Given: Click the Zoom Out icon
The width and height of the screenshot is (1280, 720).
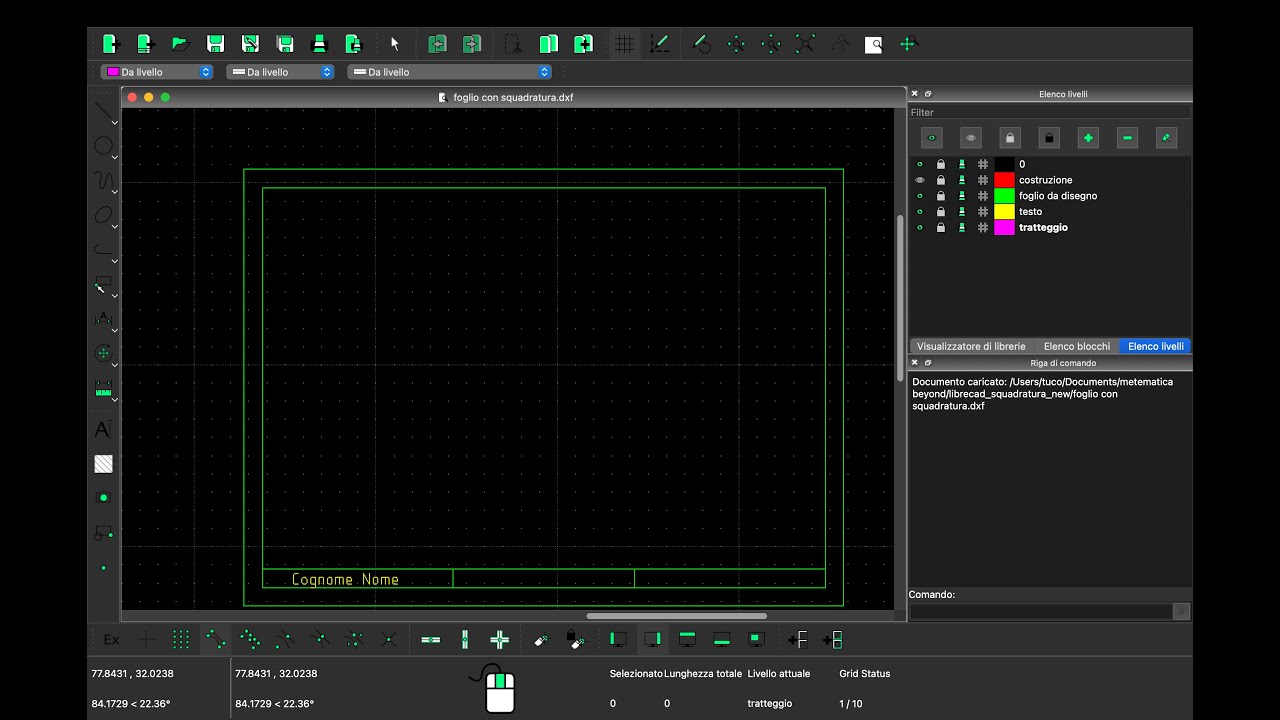Looking at the screenshot, I should [x=771, y=44].
